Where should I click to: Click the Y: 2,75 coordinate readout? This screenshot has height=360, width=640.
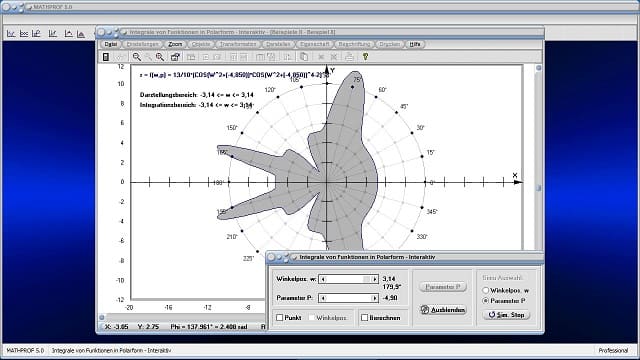tap(148, 327)
